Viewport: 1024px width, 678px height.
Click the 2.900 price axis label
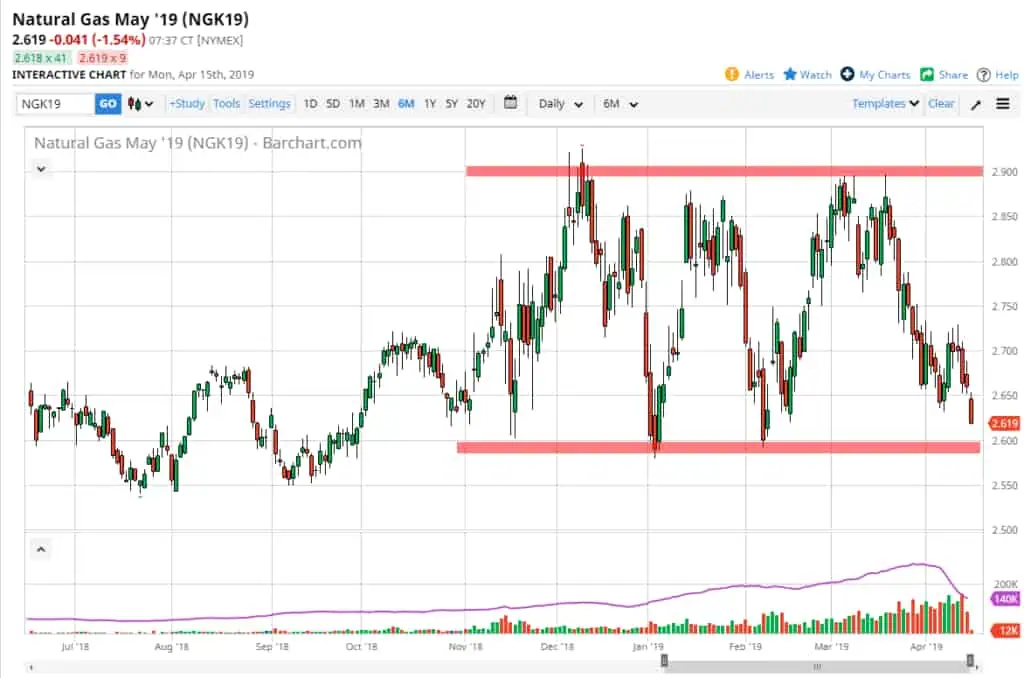tap(1004, 172)
